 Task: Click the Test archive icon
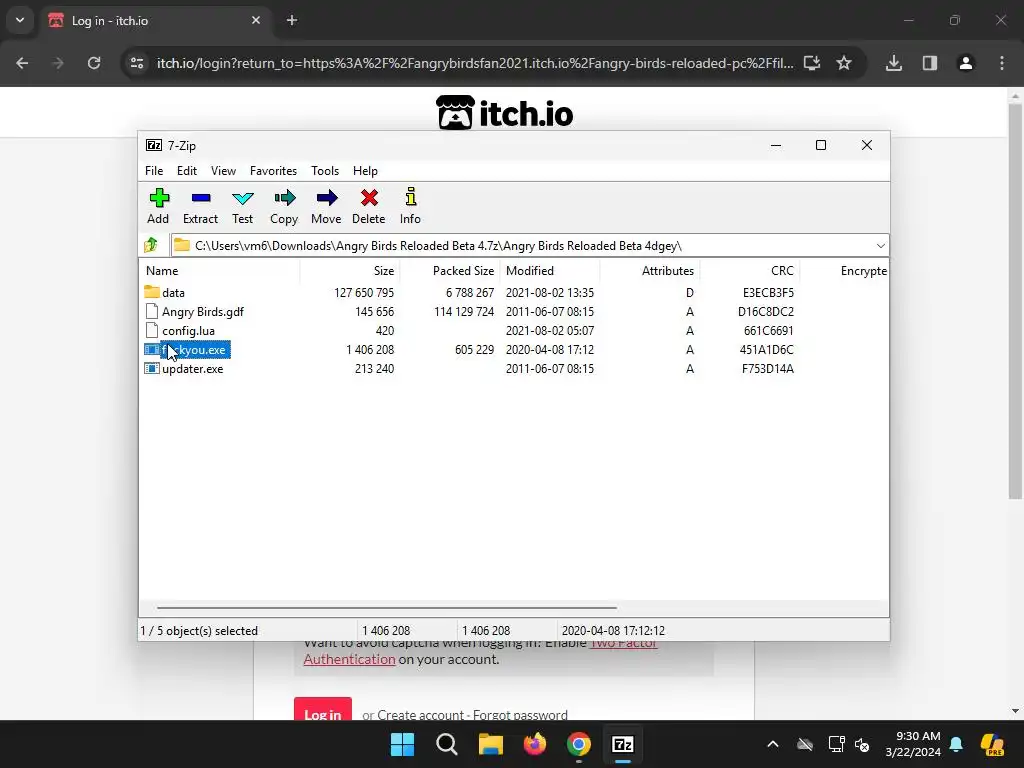[242, 198]
